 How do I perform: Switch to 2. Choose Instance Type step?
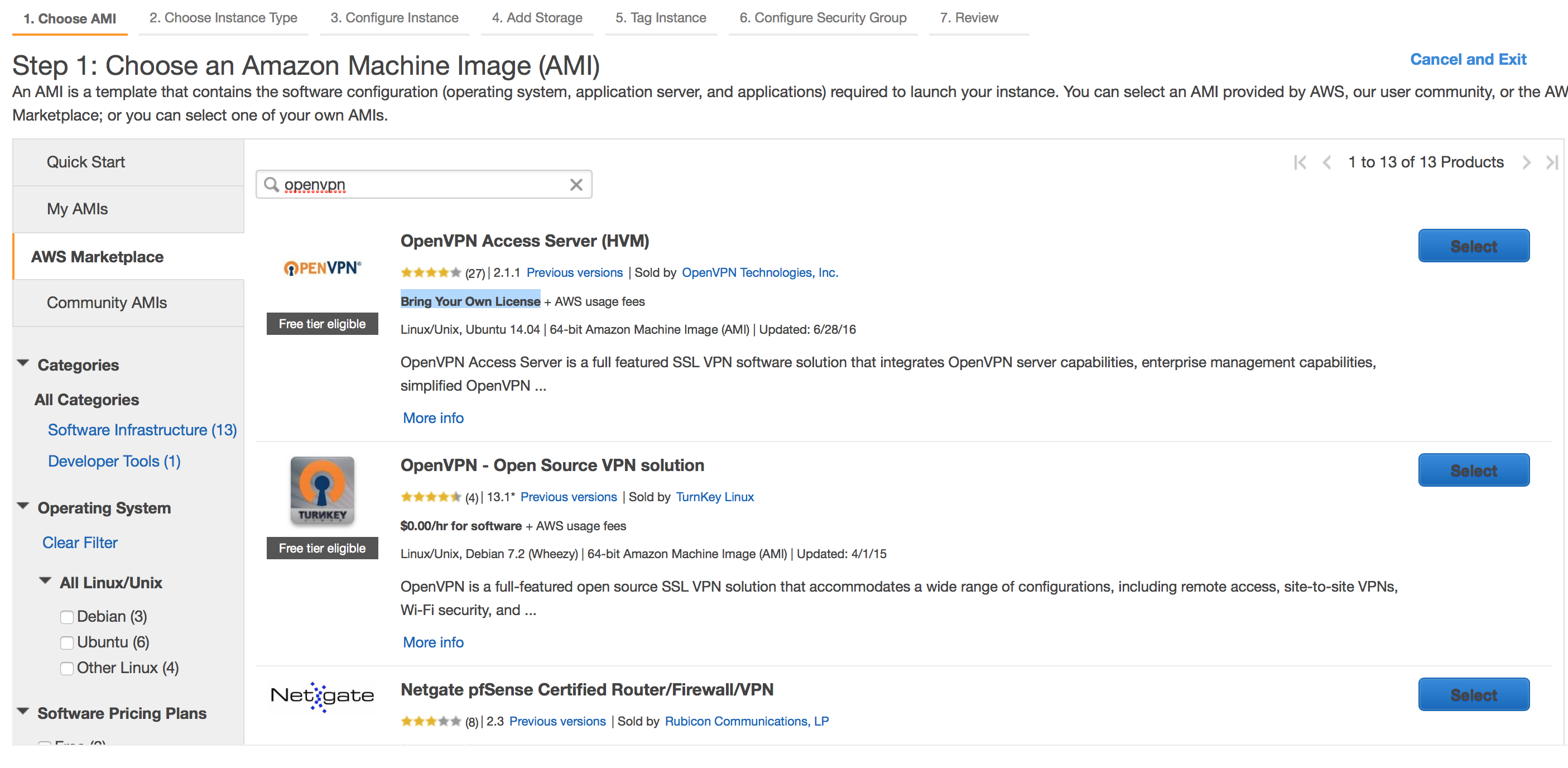point(223,18)
